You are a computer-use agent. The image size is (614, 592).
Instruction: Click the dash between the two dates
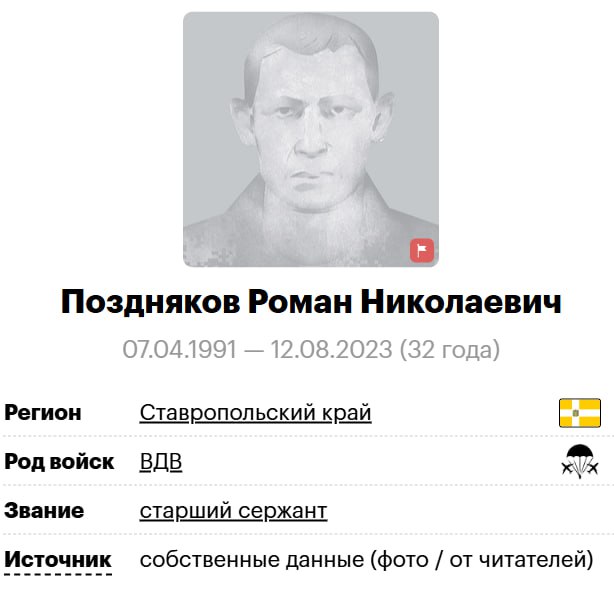click(x=254, y=350)
